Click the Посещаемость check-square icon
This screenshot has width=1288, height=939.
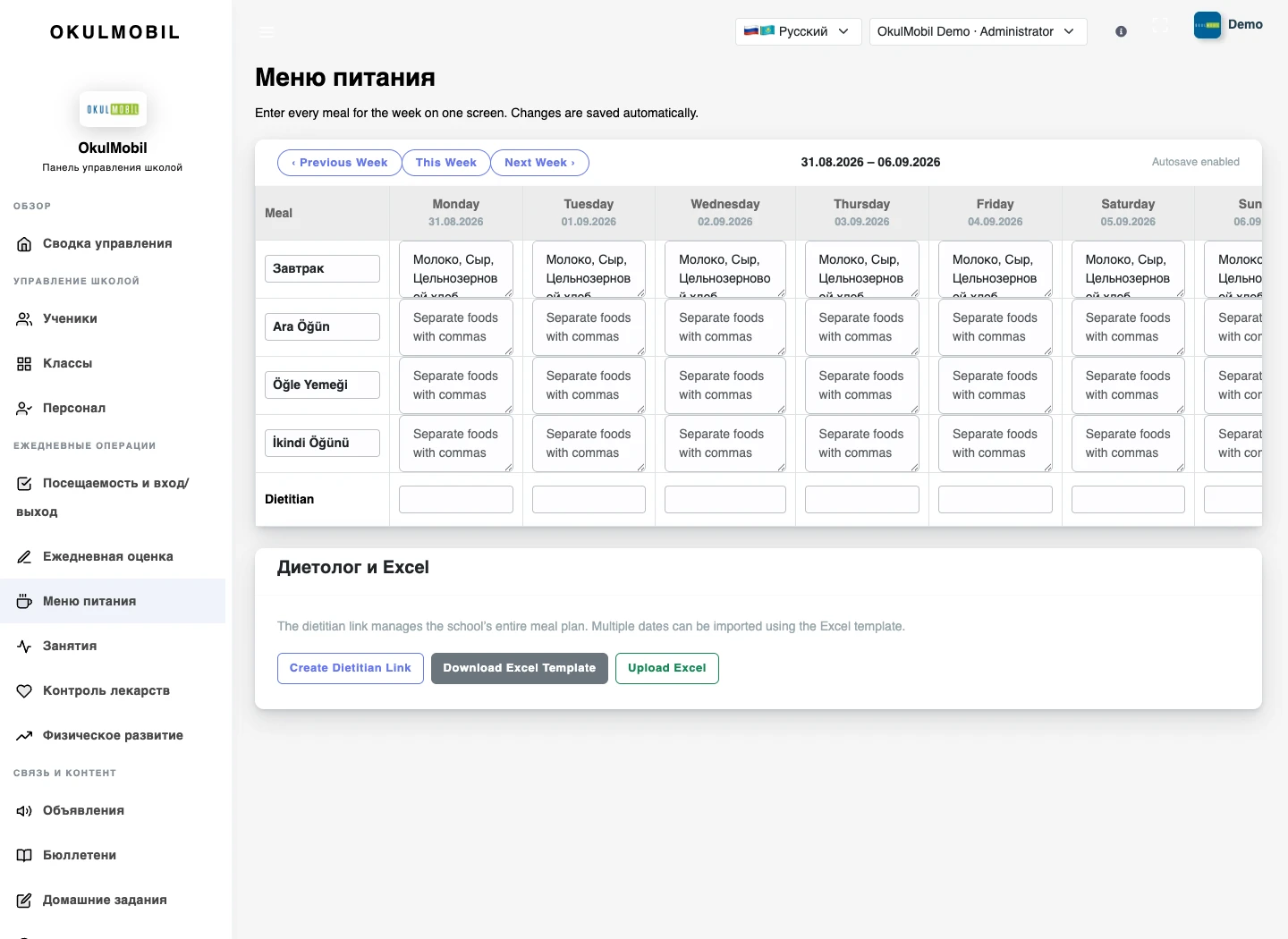[24, 484]
